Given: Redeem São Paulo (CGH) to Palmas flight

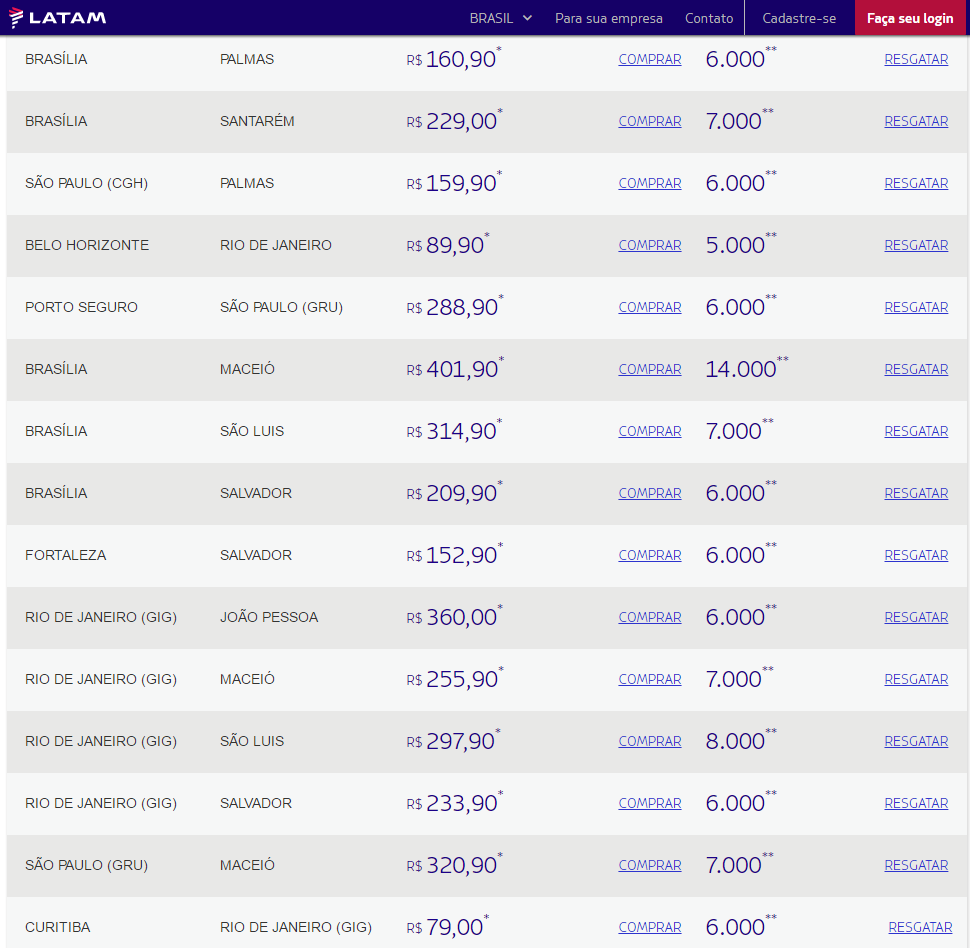Looking at the screenshot, I should pyautogui.click(x=916, y=183).
